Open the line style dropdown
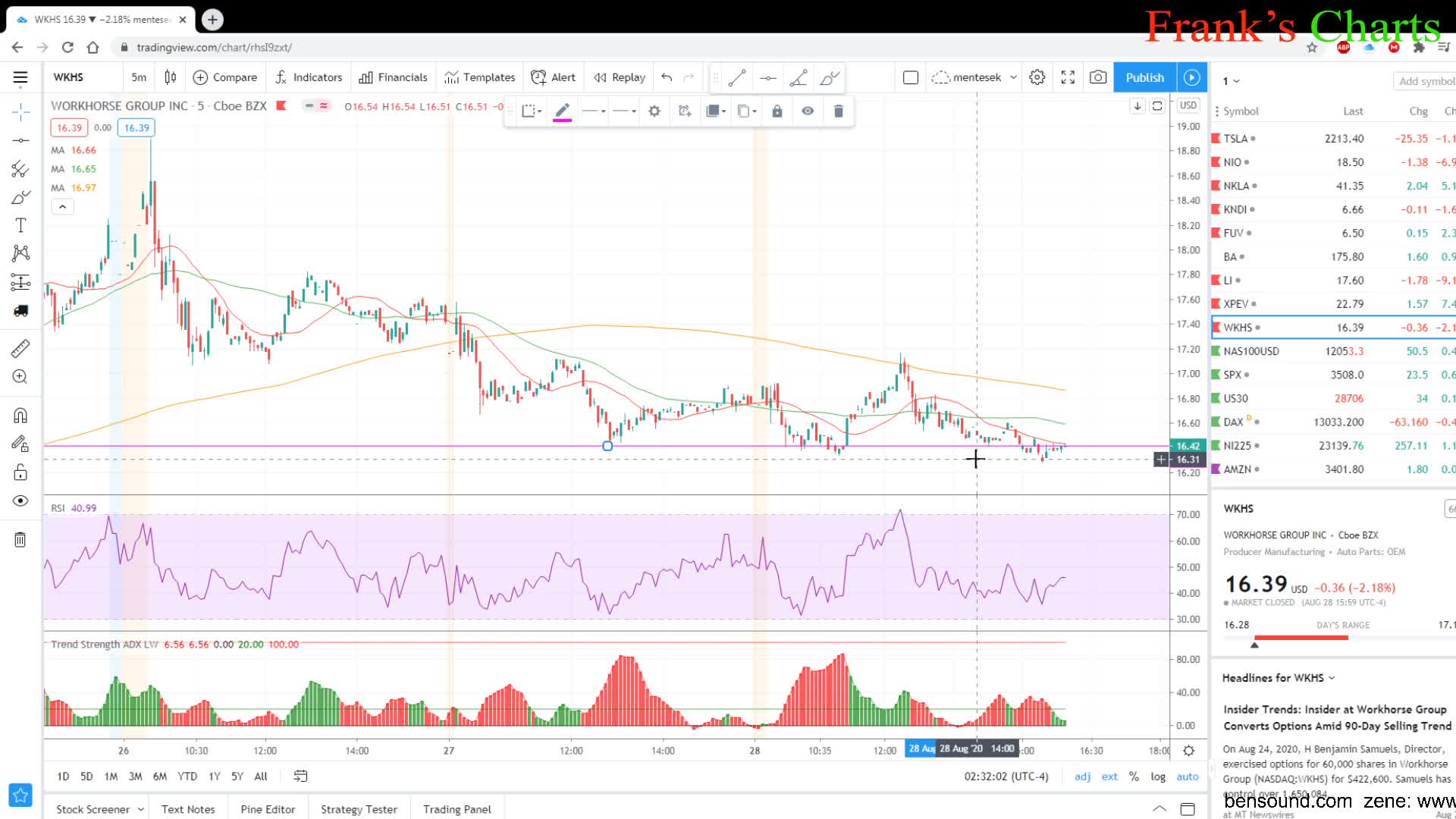Viewport: 1456px width, 819px height. pyautogui.click(x=624, y=111)
